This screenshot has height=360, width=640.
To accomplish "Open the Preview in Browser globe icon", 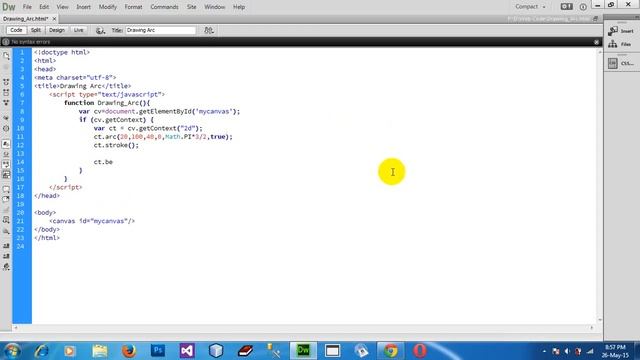I will (100, 30).
